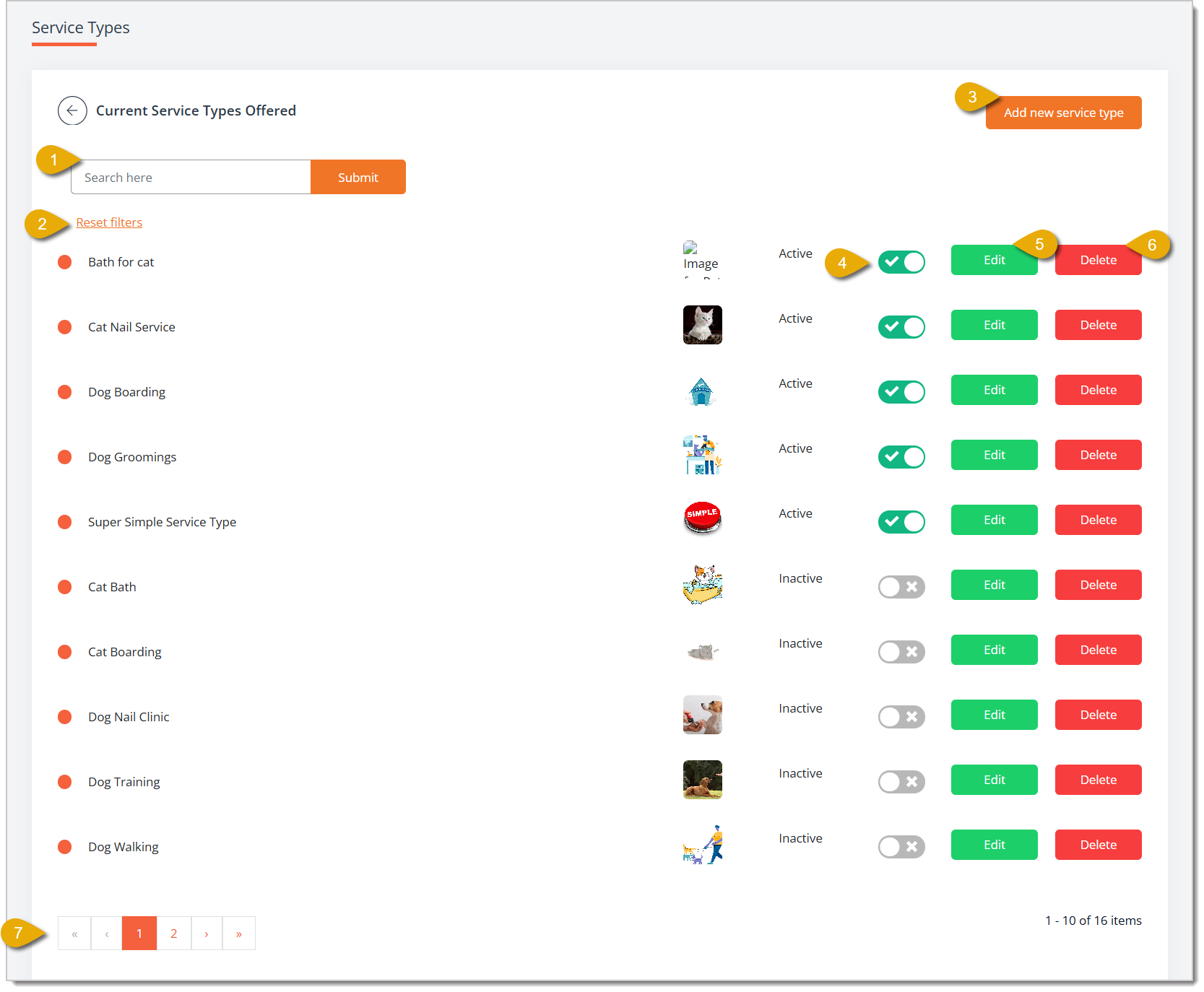The image size is (1204, 992).
Task: Turn off the Dog Boarding toggle
Action: [901, 392]
